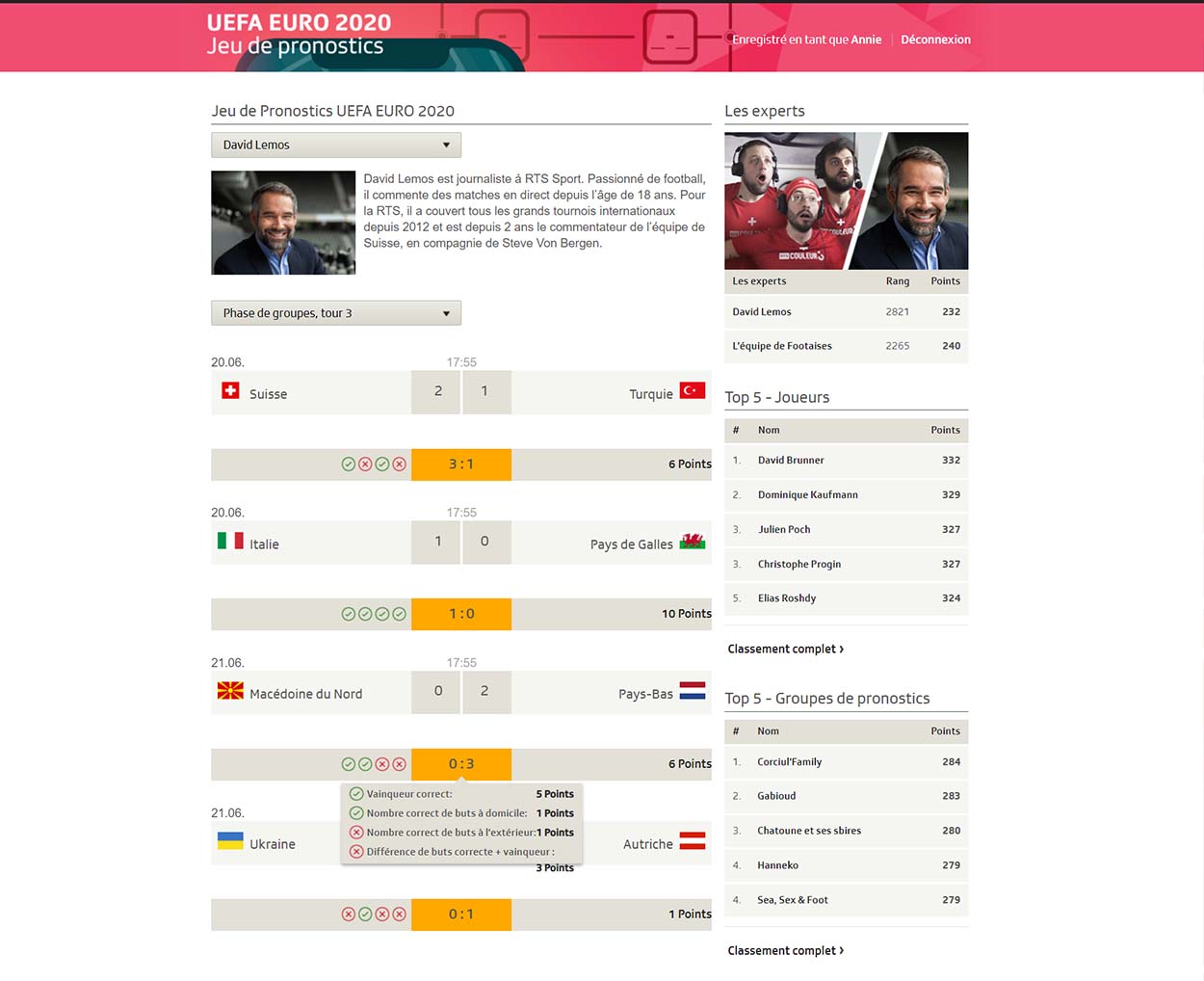This screenshot has width=1204, height=981.
Task: Click last red cross in Macédoine result row
Action: click(x=399, y=764)
